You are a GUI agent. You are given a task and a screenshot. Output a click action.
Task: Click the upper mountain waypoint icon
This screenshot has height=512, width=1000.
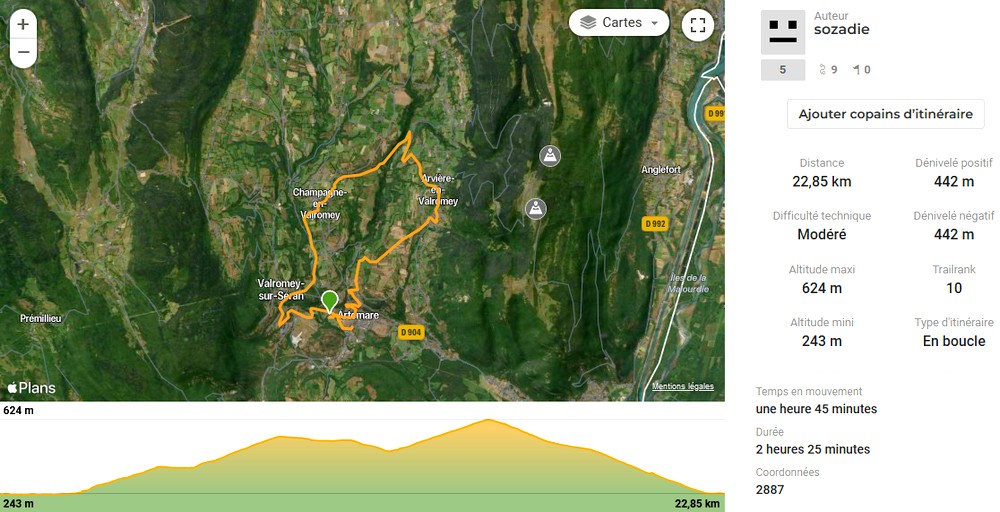click(550, 156)
